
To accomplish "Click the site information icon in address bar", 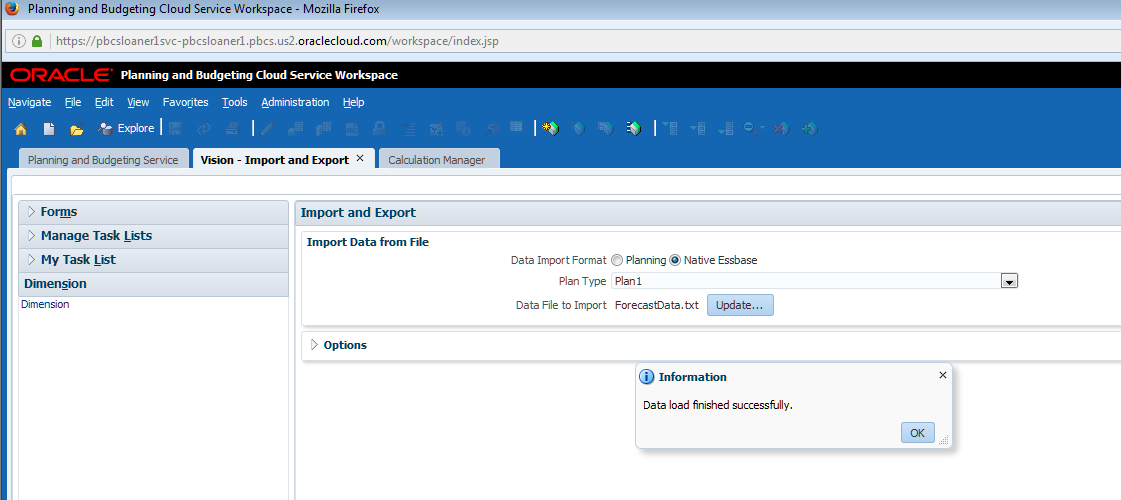I will [19, 41].
